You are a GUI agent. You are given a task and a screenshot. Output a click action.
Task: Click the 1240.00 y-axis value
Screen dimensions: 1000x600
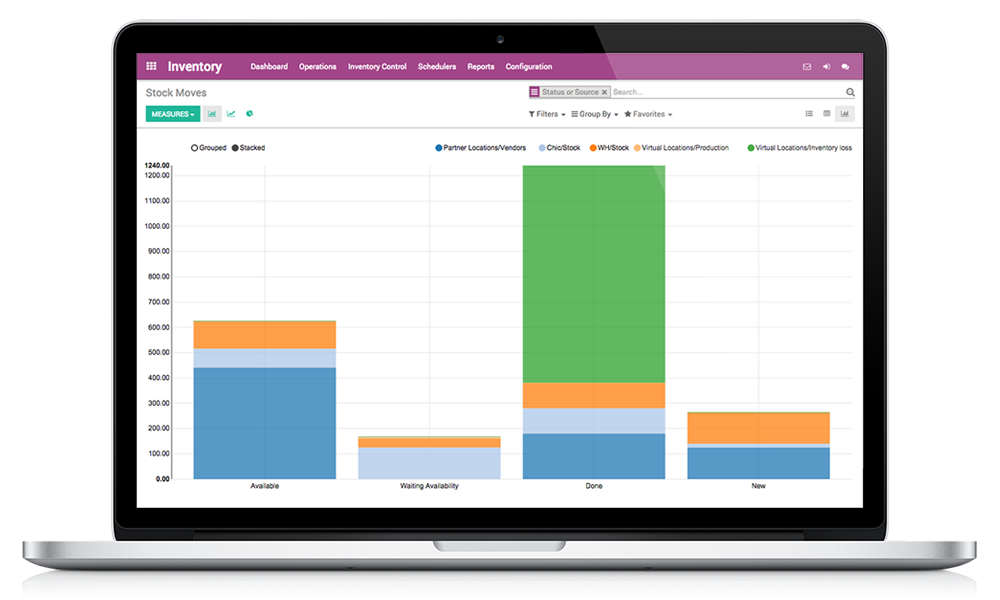[x=157, y=165]
